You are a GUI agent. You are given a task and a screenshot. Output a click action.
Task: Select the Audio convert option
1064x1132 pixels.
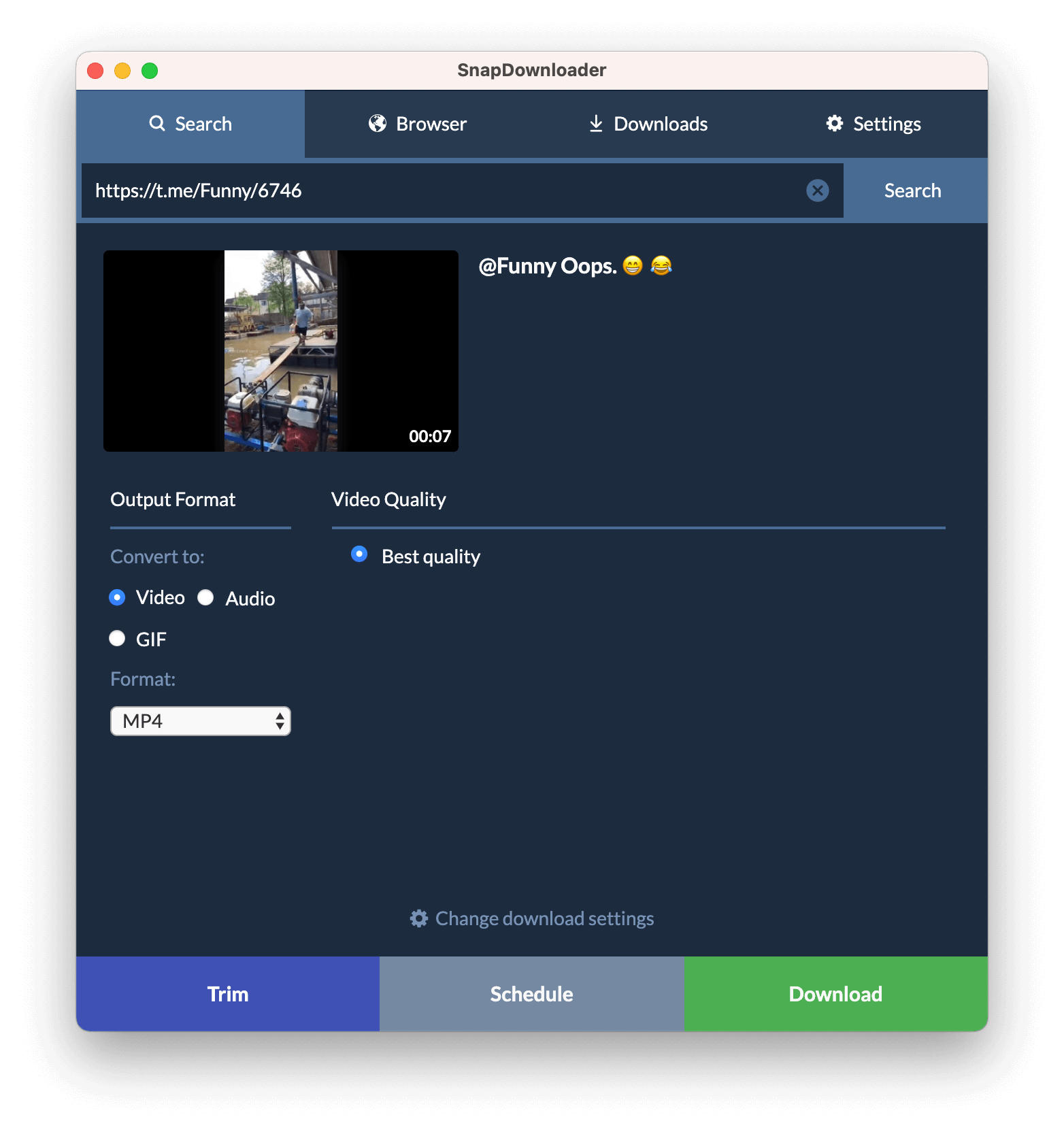[x=205, y=597]
